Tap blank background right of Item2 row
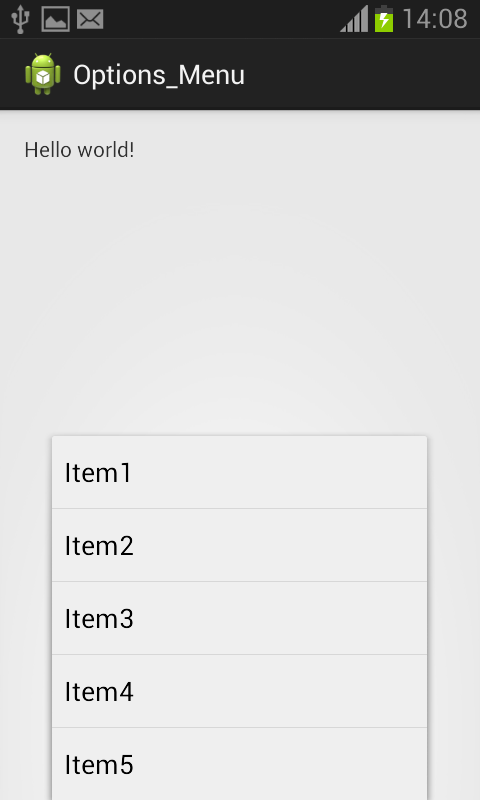The image size is (482, 805). pos(454,545)
